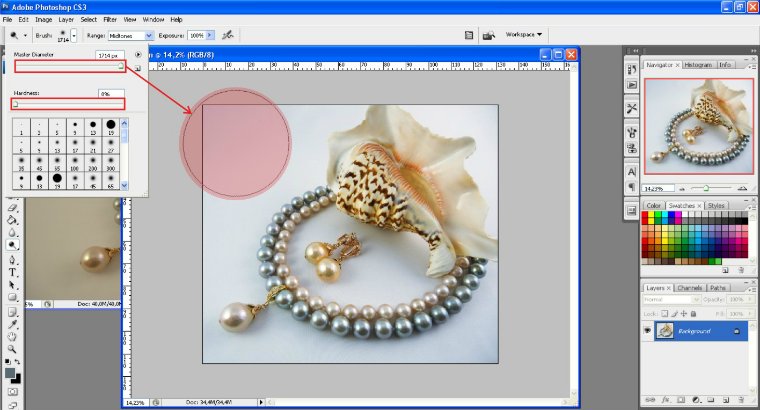
Task: Select the Notes tool
Action: [x=12, y=312]
